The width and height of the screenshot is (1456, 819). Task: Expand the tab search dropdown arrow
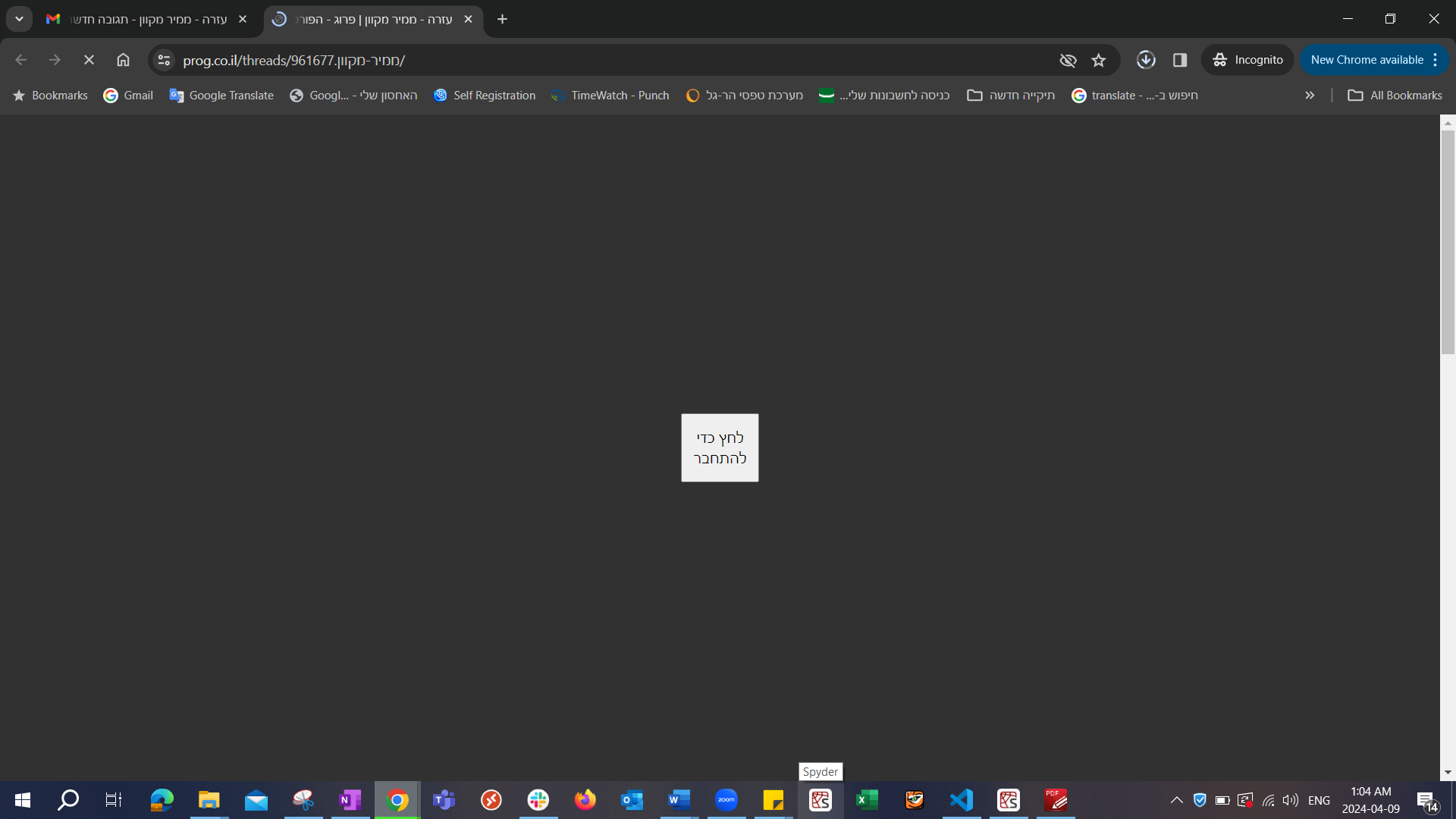coord(19,19)
